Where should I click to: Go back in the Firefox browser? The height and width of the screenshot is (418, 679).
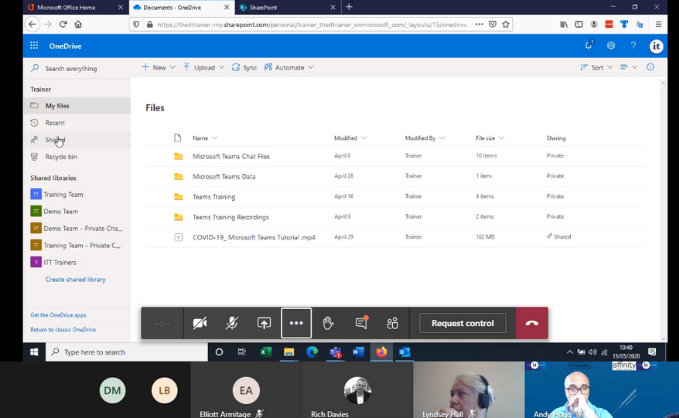[x=32, y=24]
